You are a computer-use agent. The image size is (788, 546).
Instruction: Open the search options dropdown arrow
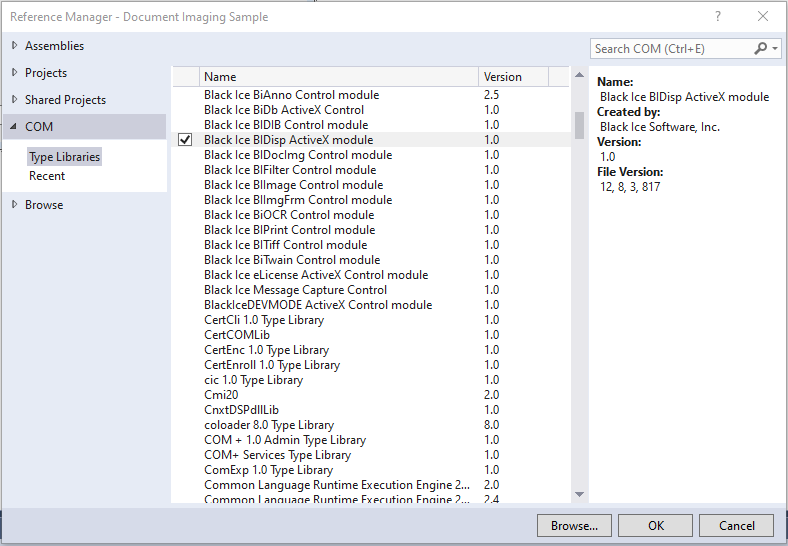click(x=775, y=48)
